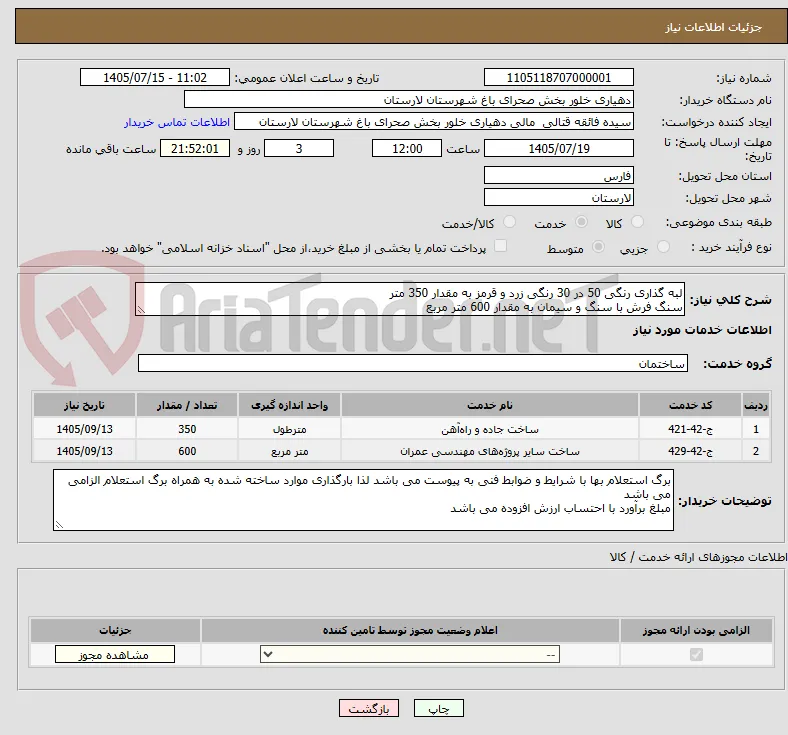The image size is (788, 735).
Task: Select the جزیی purchase type radio
Action: point(663,246)
